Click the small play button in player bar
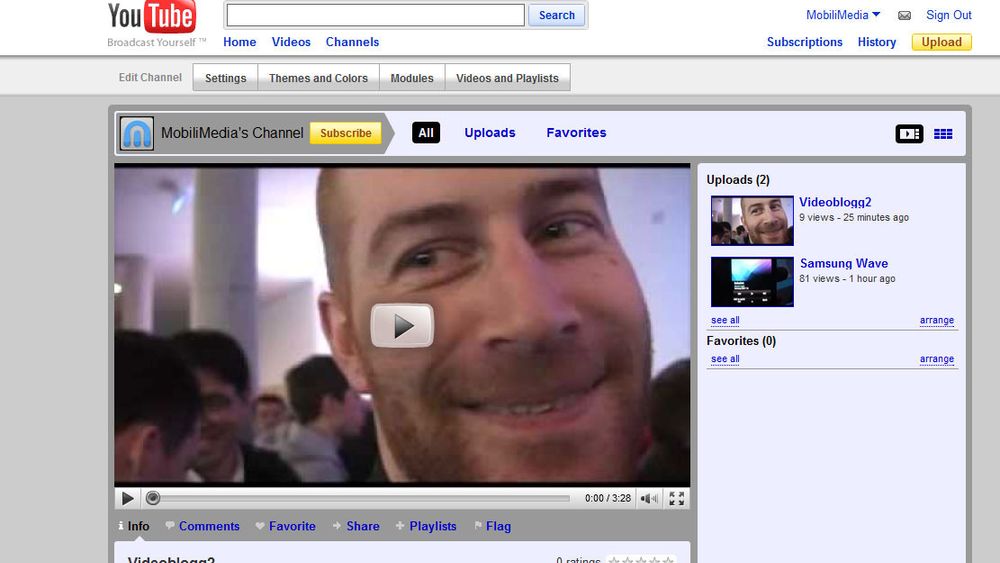This screenshot has height=563, width=1000. (127, 498)
